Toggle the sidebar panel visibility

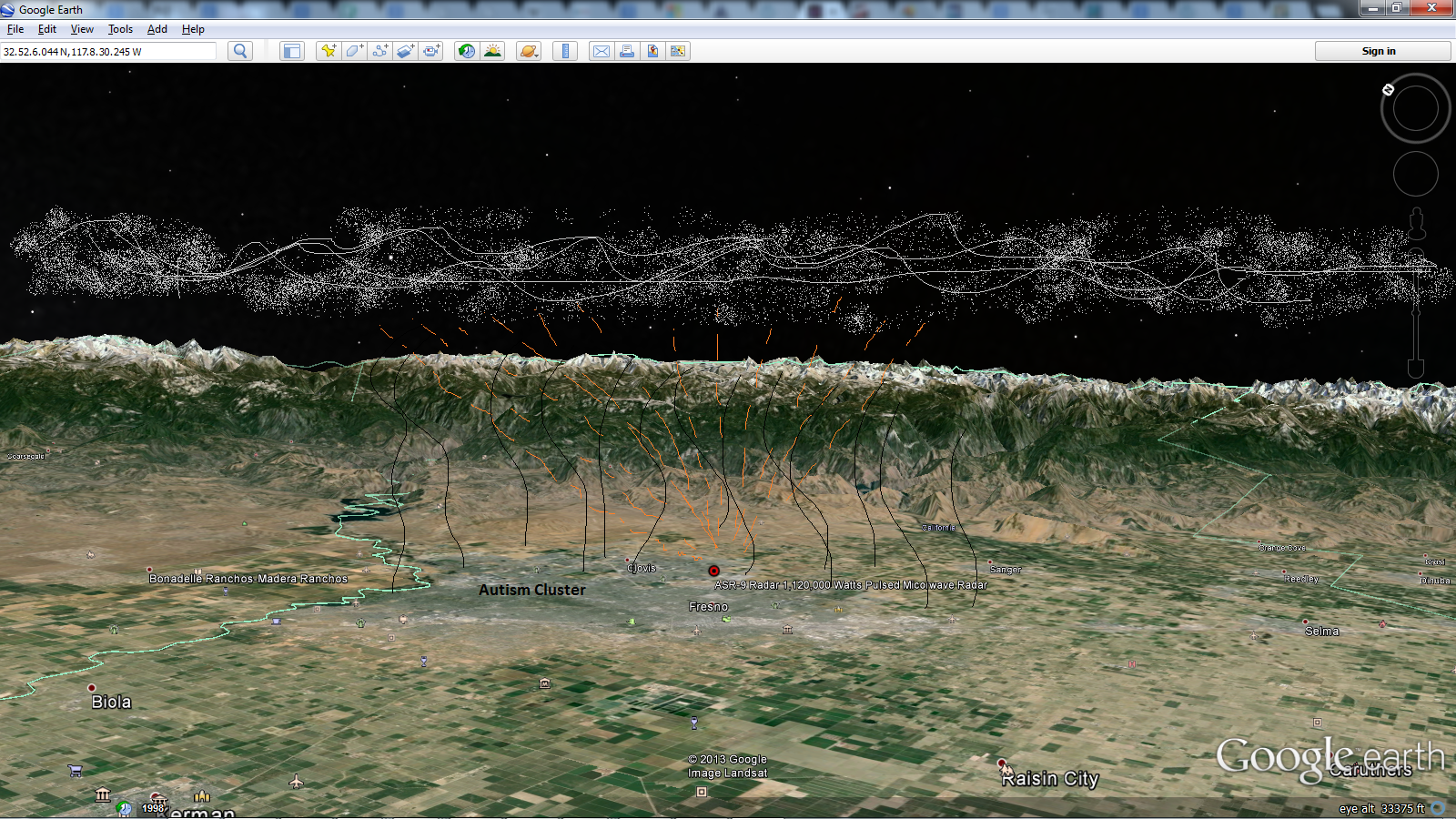[x=291, y=51]
